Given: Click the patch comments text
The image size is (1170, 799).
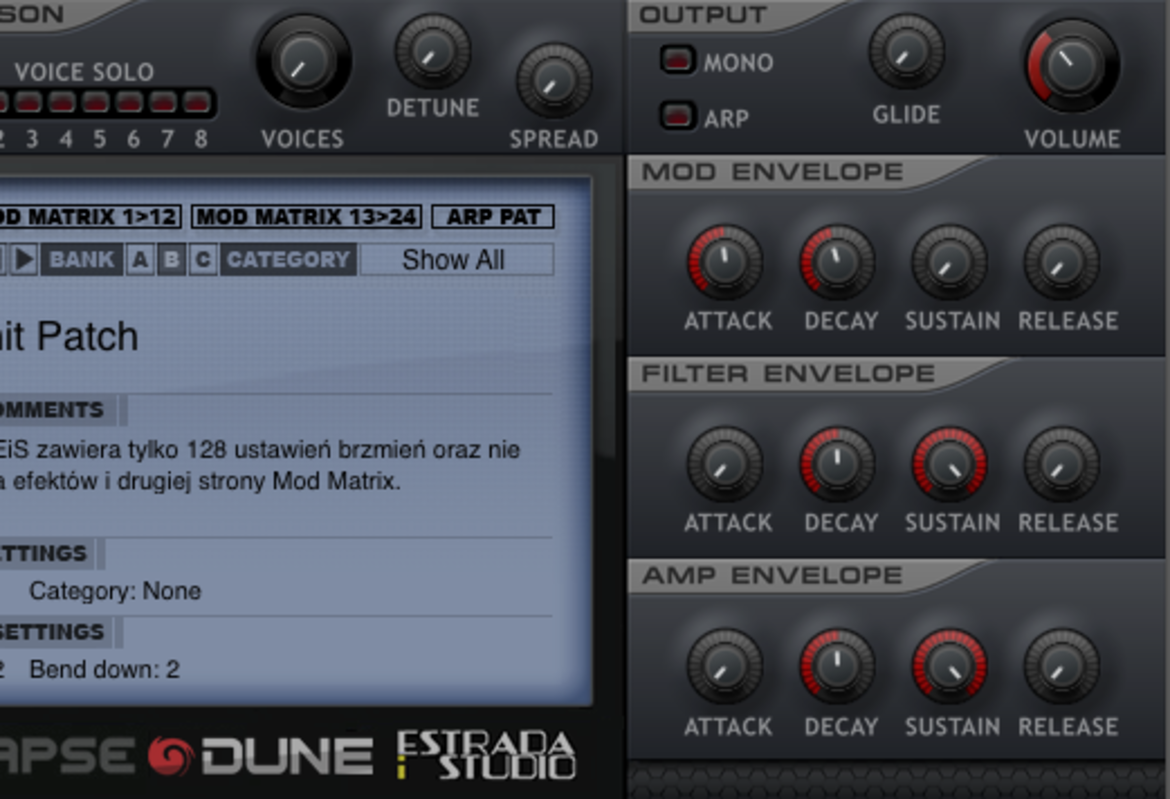Looking at the screenshot, I should (x=260, y=466).
